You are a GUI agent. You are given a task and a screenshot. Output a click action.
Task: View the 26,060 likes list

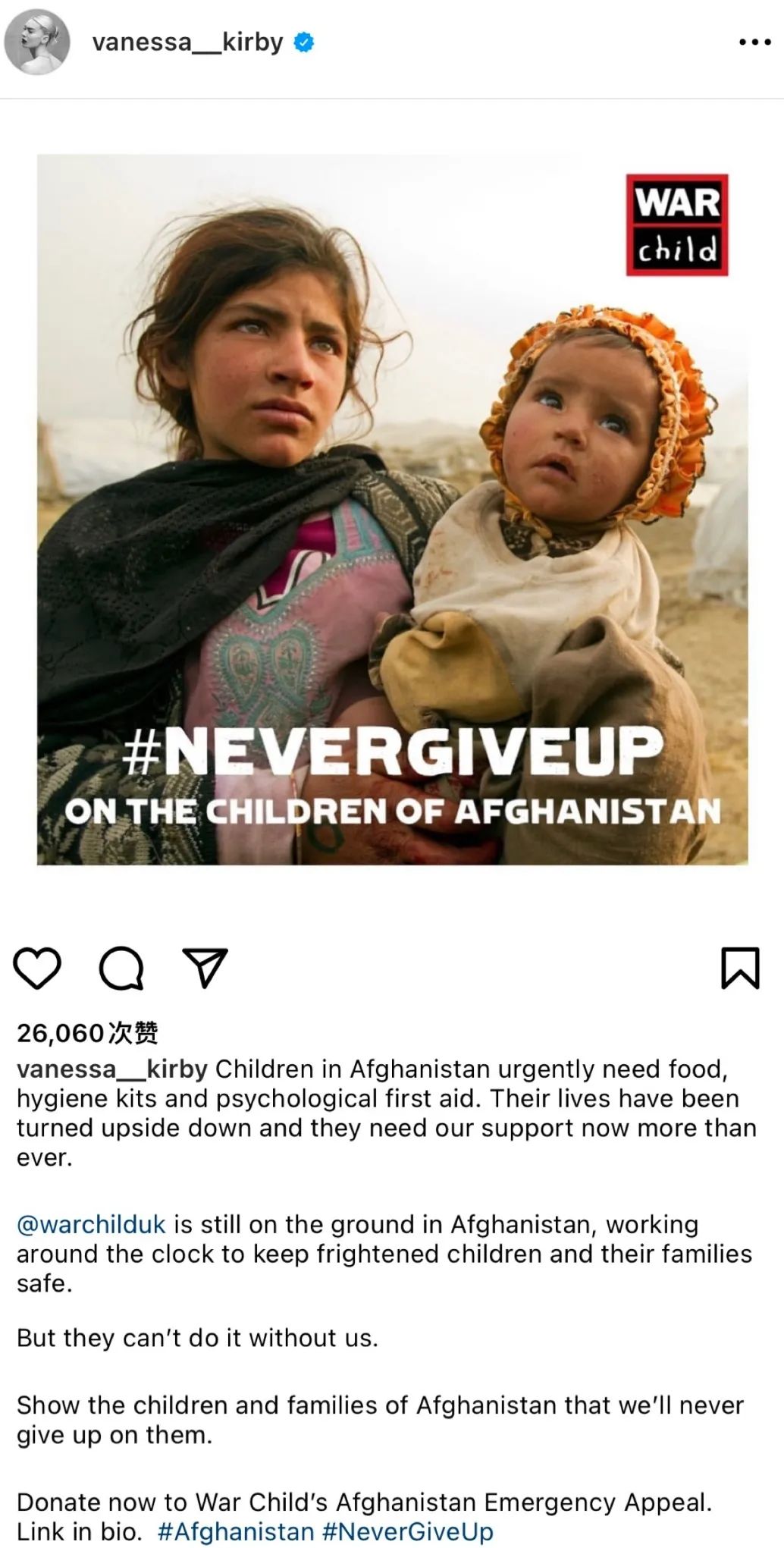[87, 1032]
